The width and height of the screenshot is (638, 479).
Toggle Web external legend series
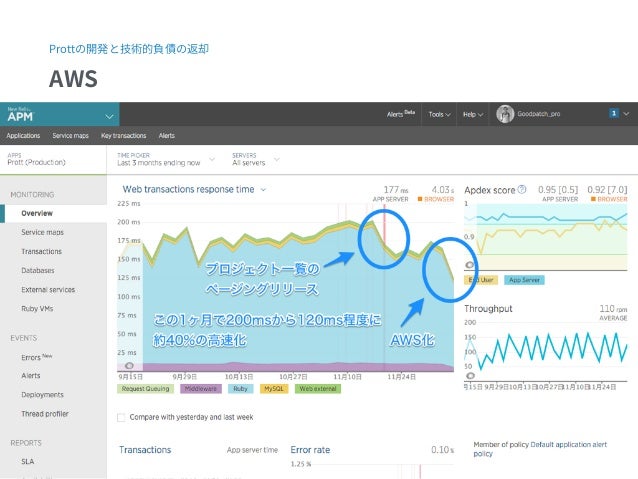click(318, 389)
